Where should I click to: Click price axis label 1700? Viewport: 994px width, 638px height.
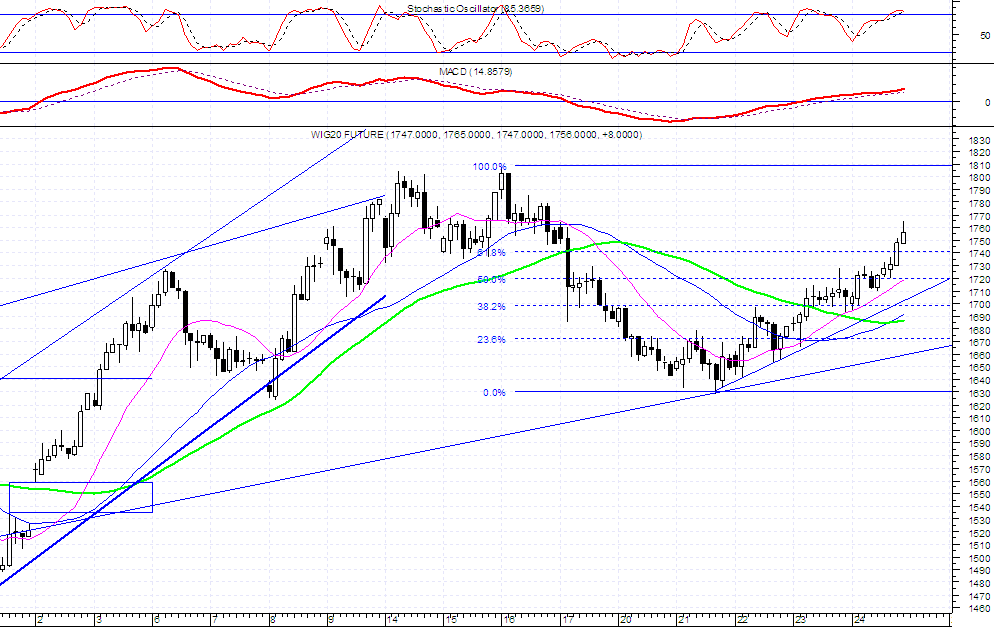click(x=980, y=304)
